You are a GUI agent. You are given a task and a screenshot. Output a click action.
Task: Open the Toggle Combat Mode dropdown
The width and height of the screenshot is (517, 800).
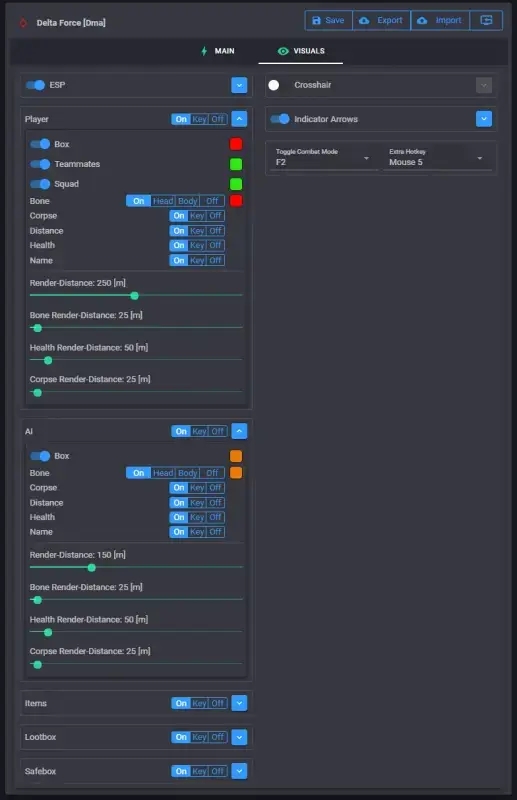(x=322, y=158)
